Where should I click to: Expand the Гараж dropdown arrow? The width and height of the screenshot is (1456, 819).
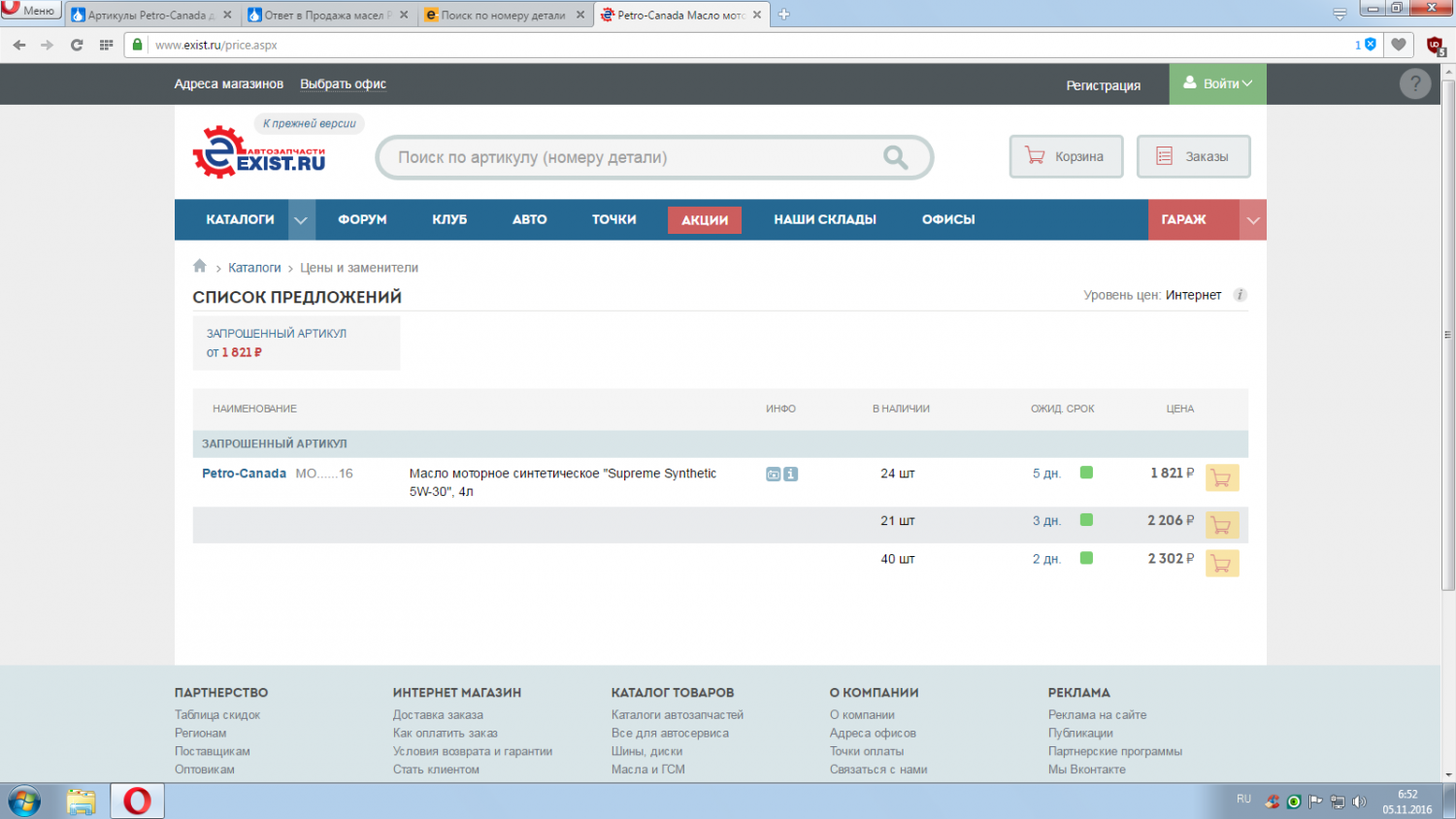pos(1253,220)
